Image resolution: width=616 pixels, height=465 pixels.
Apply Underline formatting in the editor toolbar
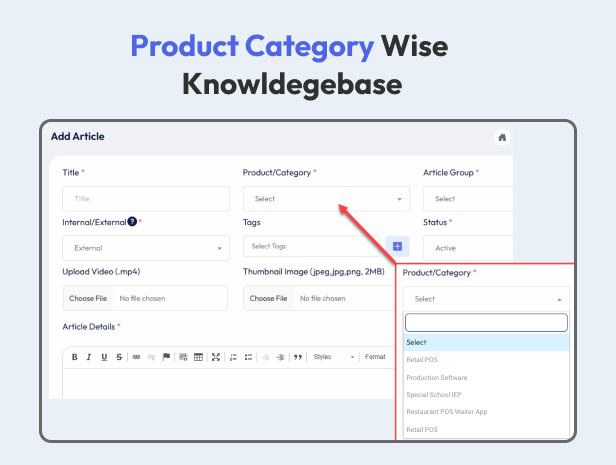[x=104, y=357]
